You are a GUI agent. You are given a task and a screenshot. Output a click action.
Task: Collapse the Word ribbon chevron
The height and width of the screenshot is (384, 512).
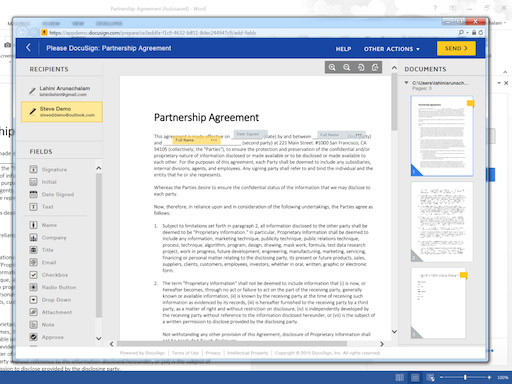(505, 72)
